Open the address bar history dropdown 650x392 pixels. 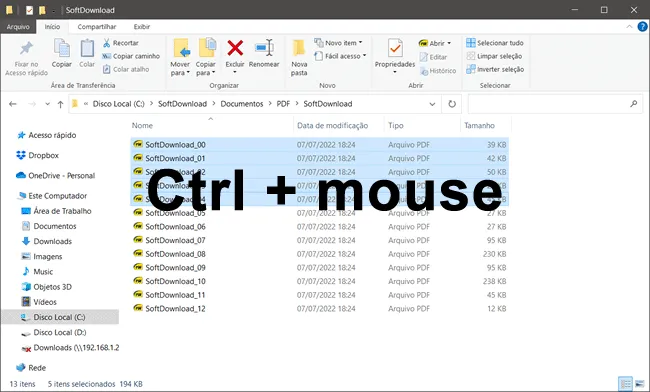(x=432, y=104)
